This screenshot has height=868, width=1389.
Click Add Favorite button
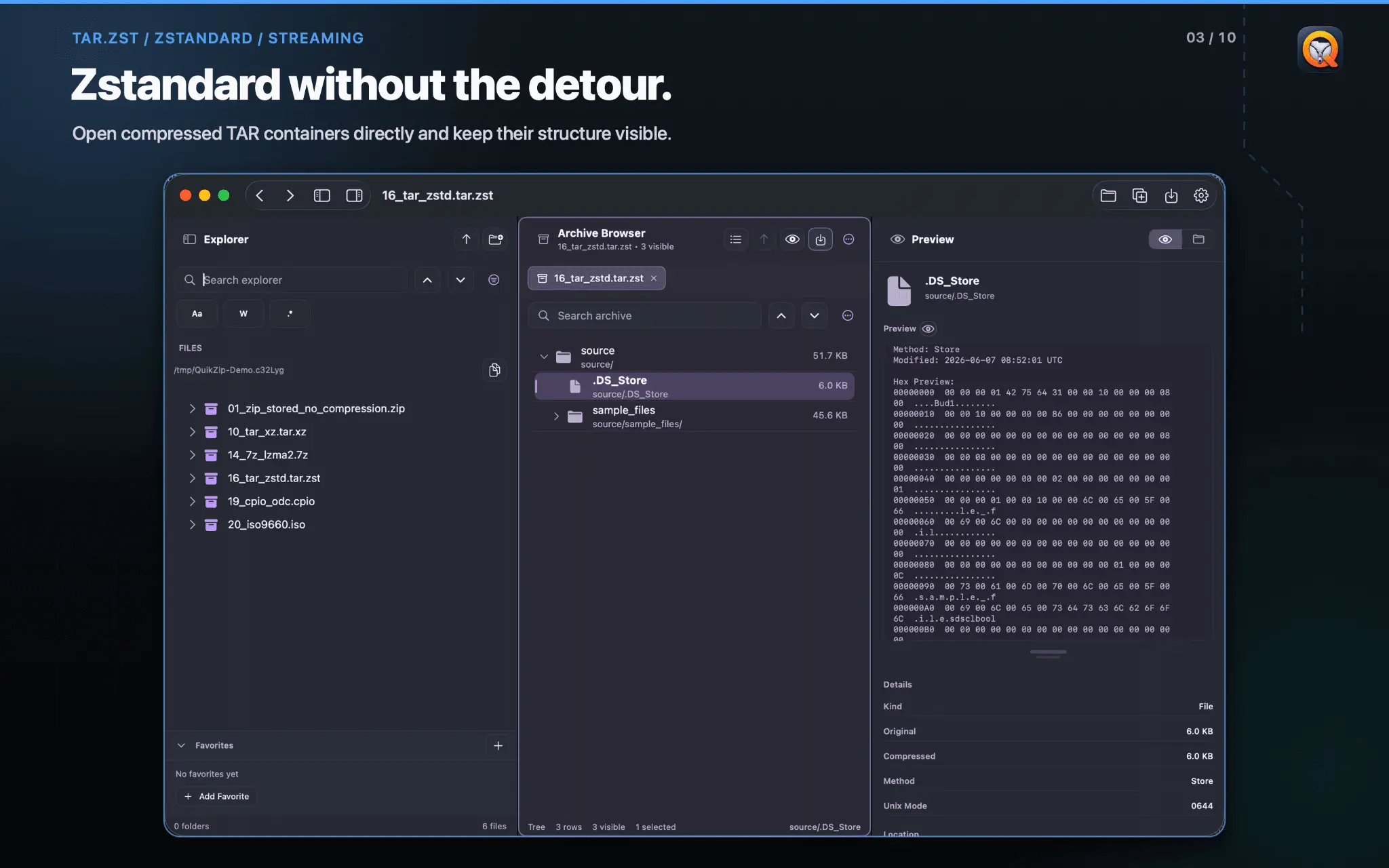click(x=217, y=797)
